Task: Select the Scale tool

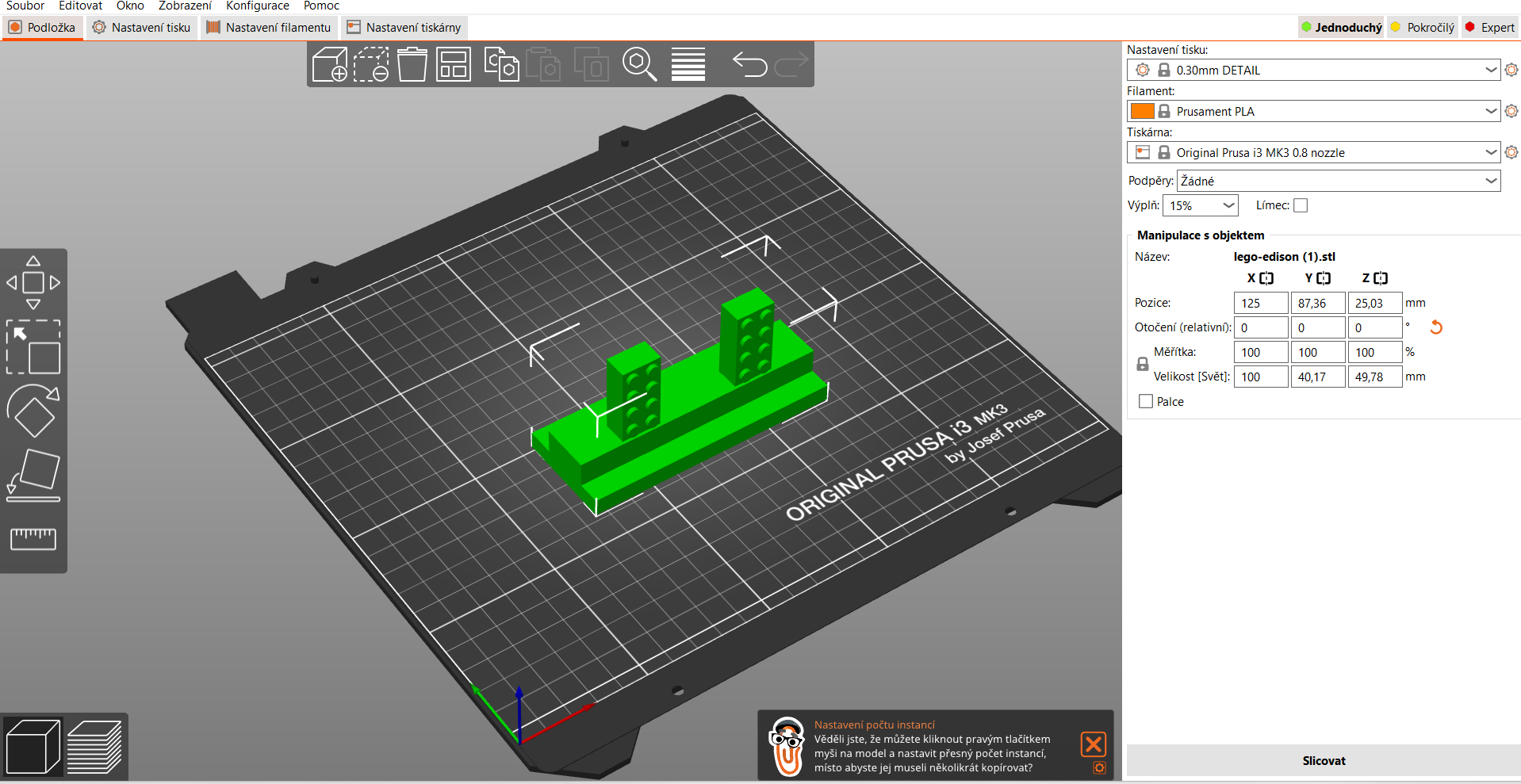Action: 33,346
